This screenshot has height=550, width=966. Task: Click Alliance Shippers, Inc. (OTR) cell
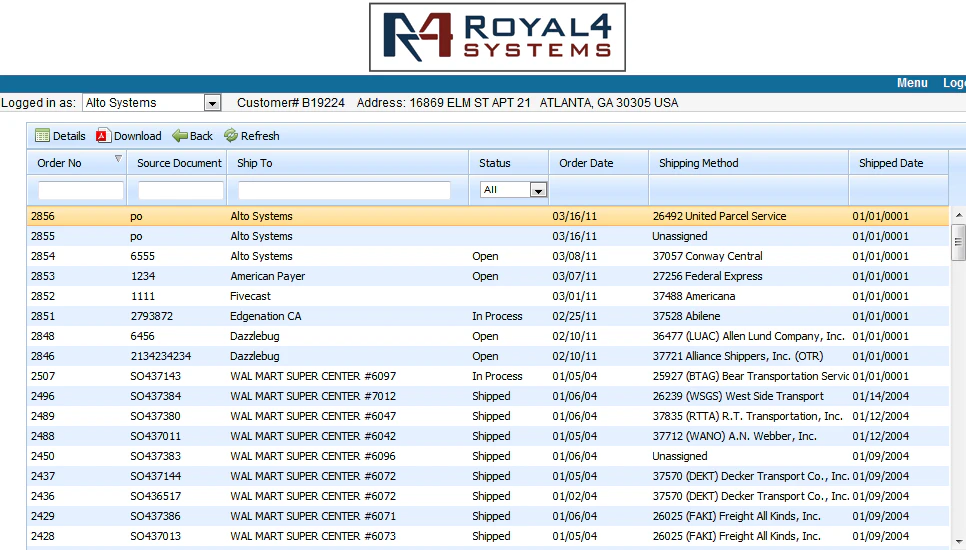tap(737, 357)
